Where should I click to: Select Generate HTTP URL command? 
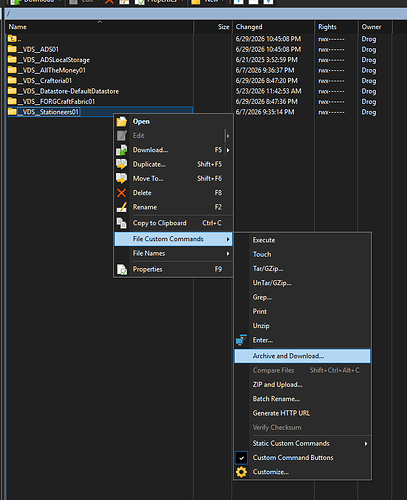point(281,413)
